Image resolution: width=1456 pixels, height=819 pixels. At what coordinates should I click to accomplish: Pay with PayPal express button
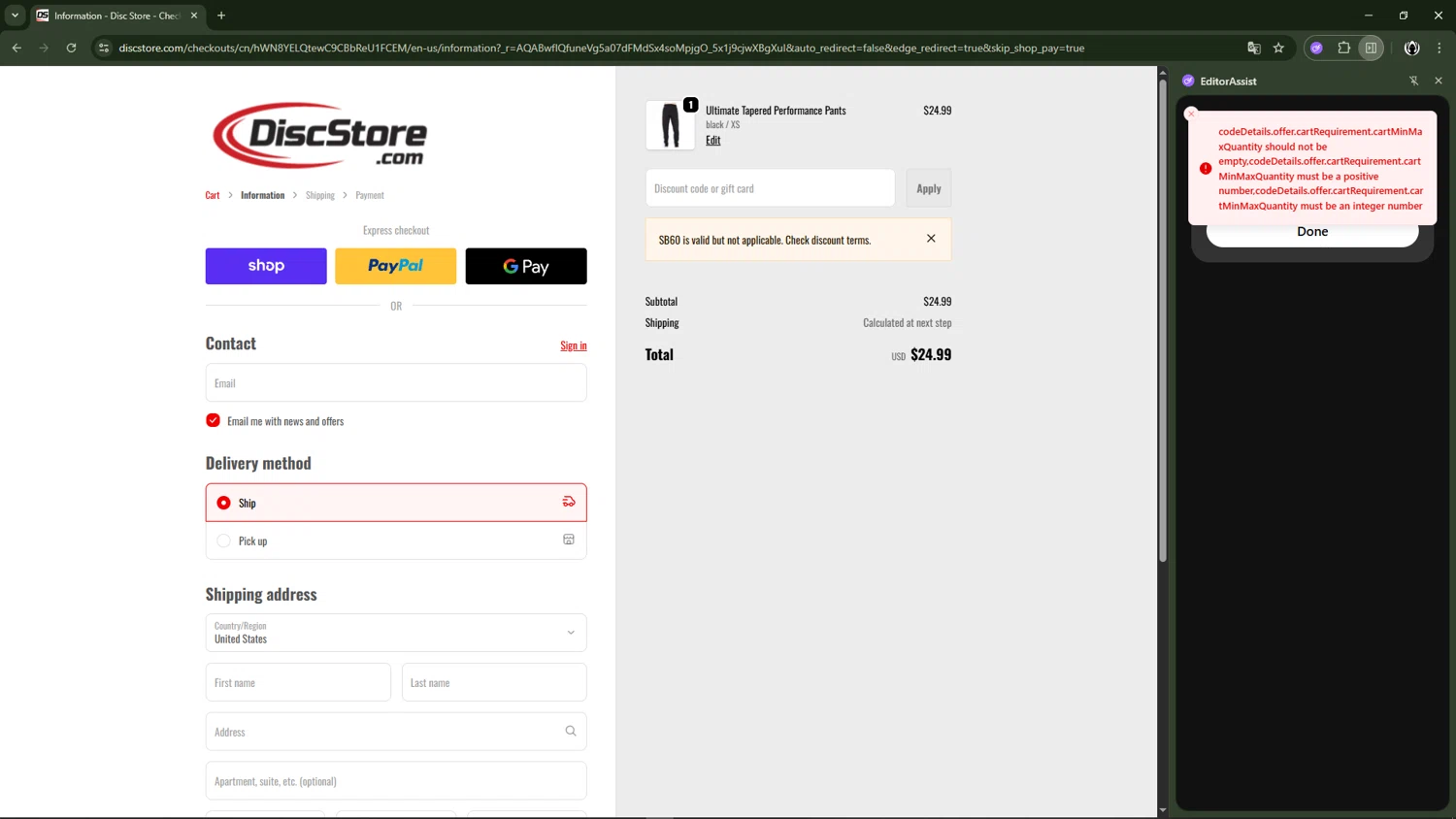tap(396, 266)
